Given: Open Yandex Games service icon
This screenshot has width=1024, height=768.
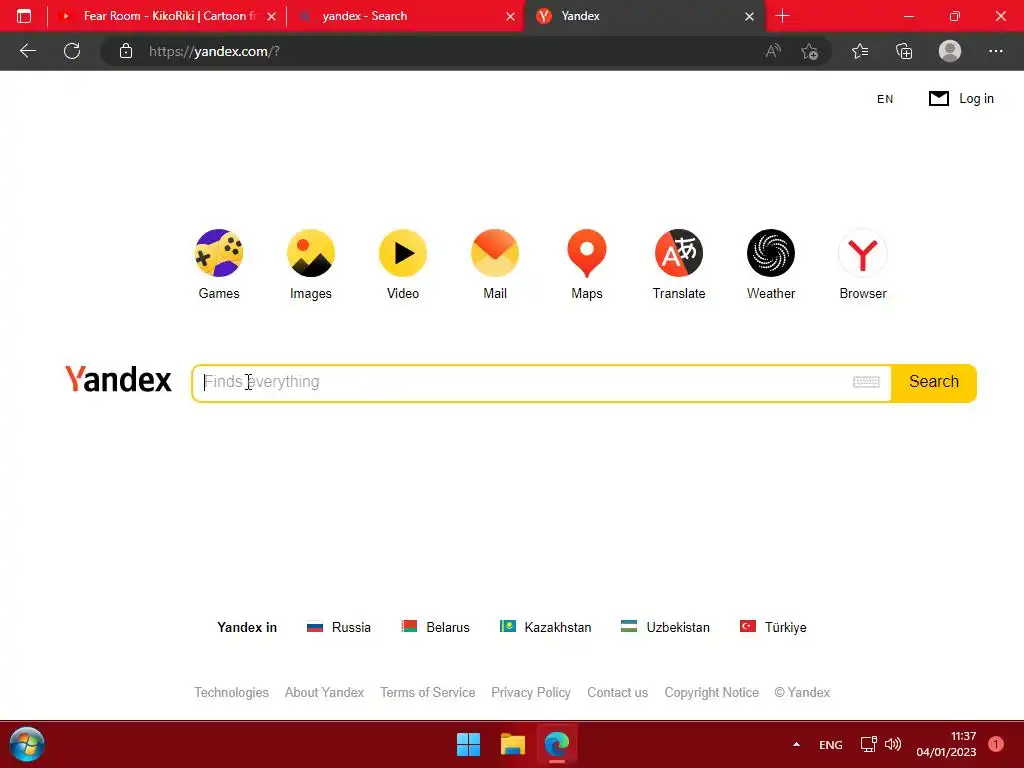Looking at the screenshot, I should 219,253.
